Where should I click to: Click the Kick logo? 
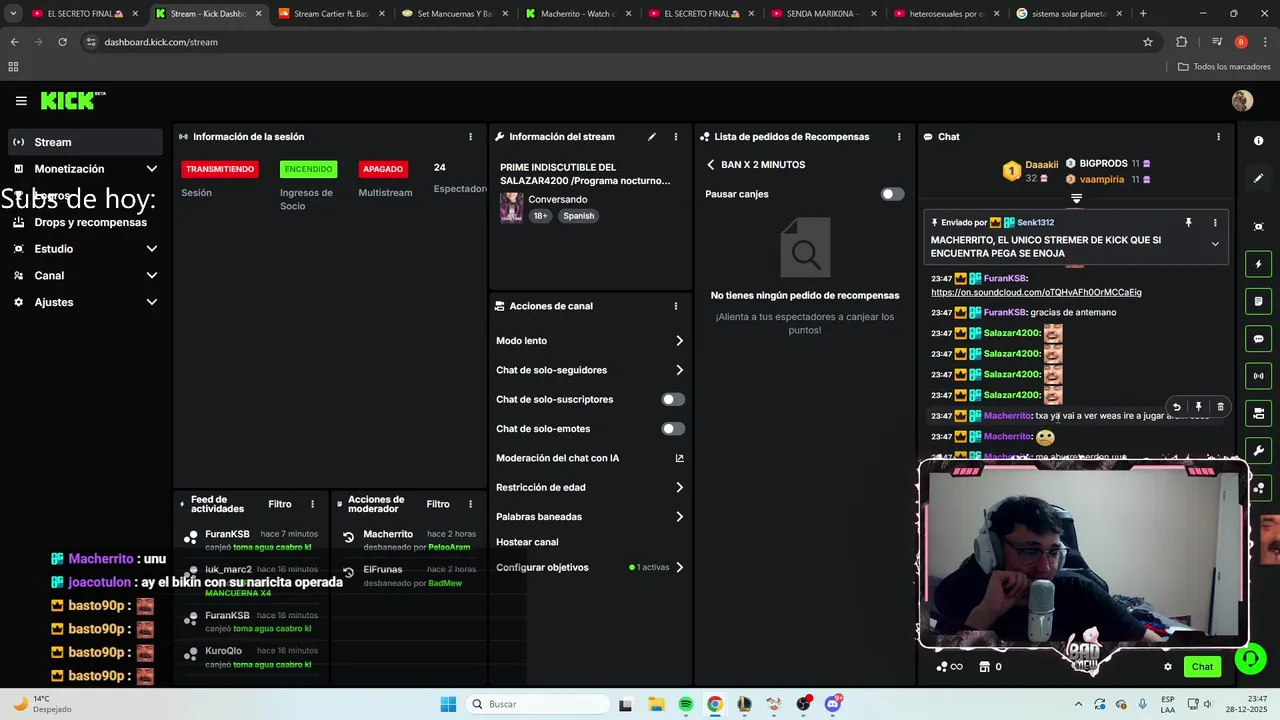point(73,101)
